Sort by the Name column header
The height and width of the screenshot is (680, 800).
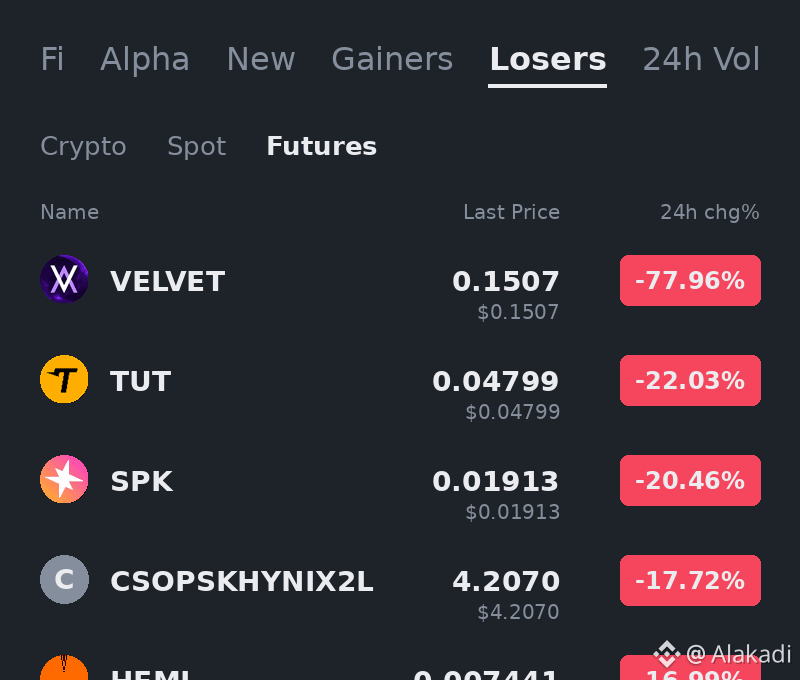pyautogui.click(x=69, y=212)
